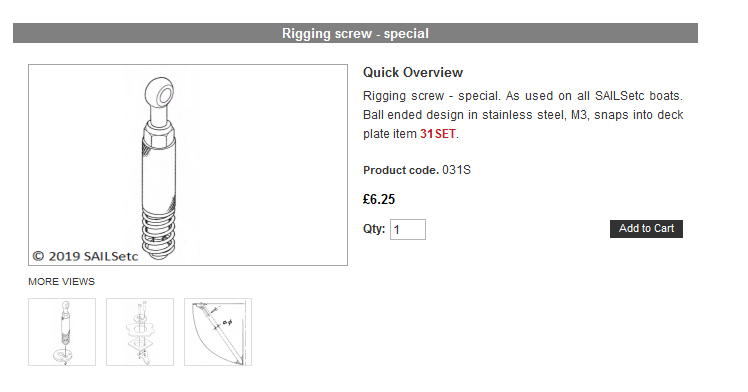Click the threaded coil end of the drawing
Screen dimensions: 748x392
[x=159, y=235]
